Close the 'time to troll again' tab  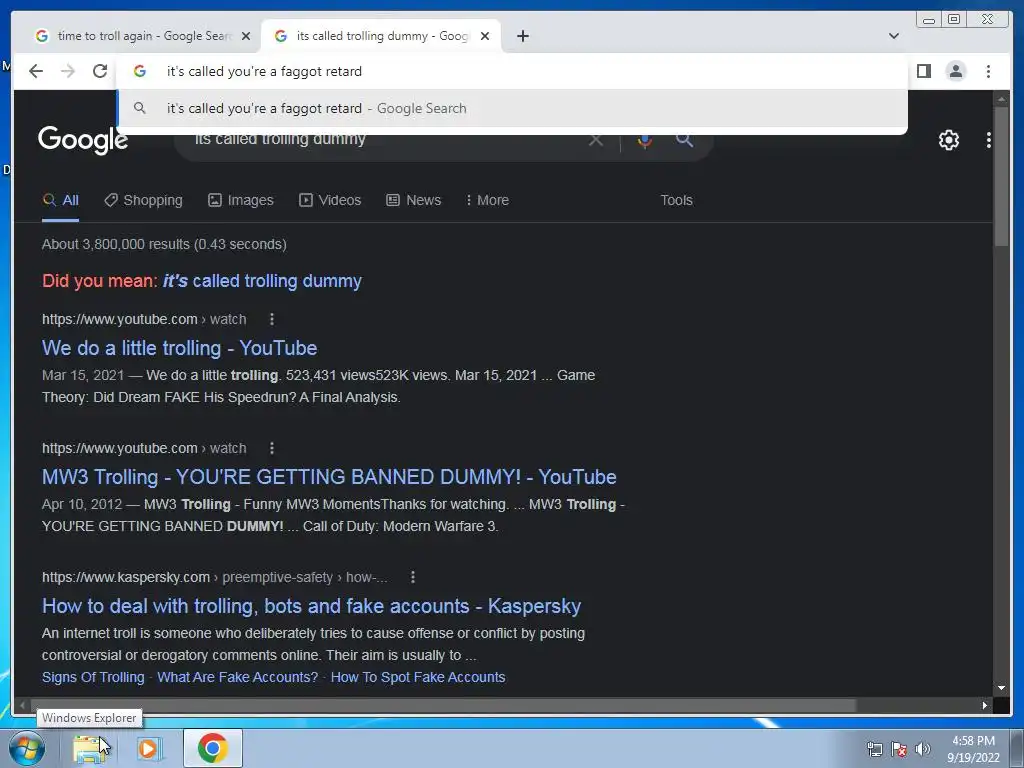coord(246,36)
